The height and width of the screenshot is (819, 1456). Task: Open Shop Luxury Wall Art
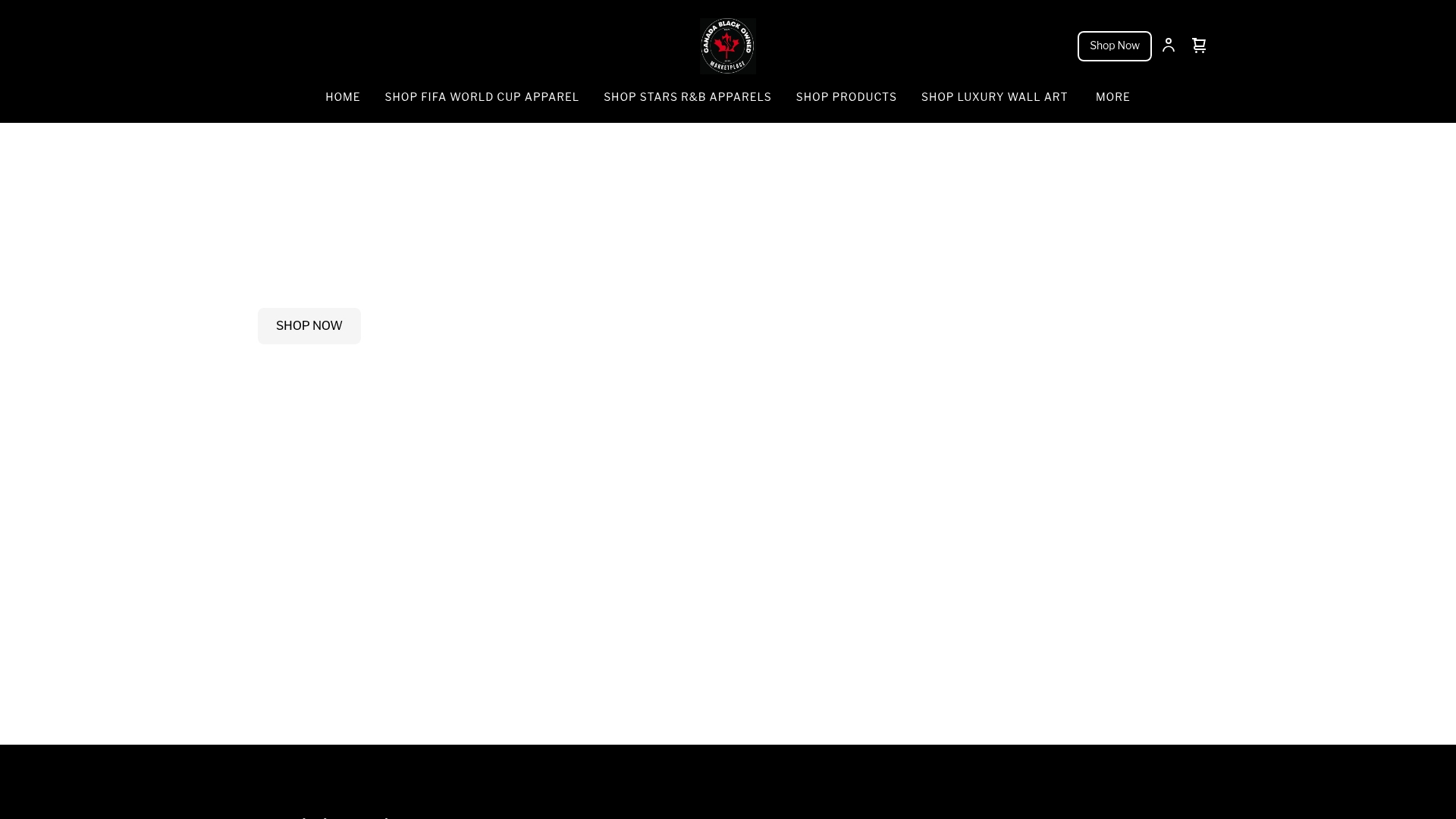(994, 97)
